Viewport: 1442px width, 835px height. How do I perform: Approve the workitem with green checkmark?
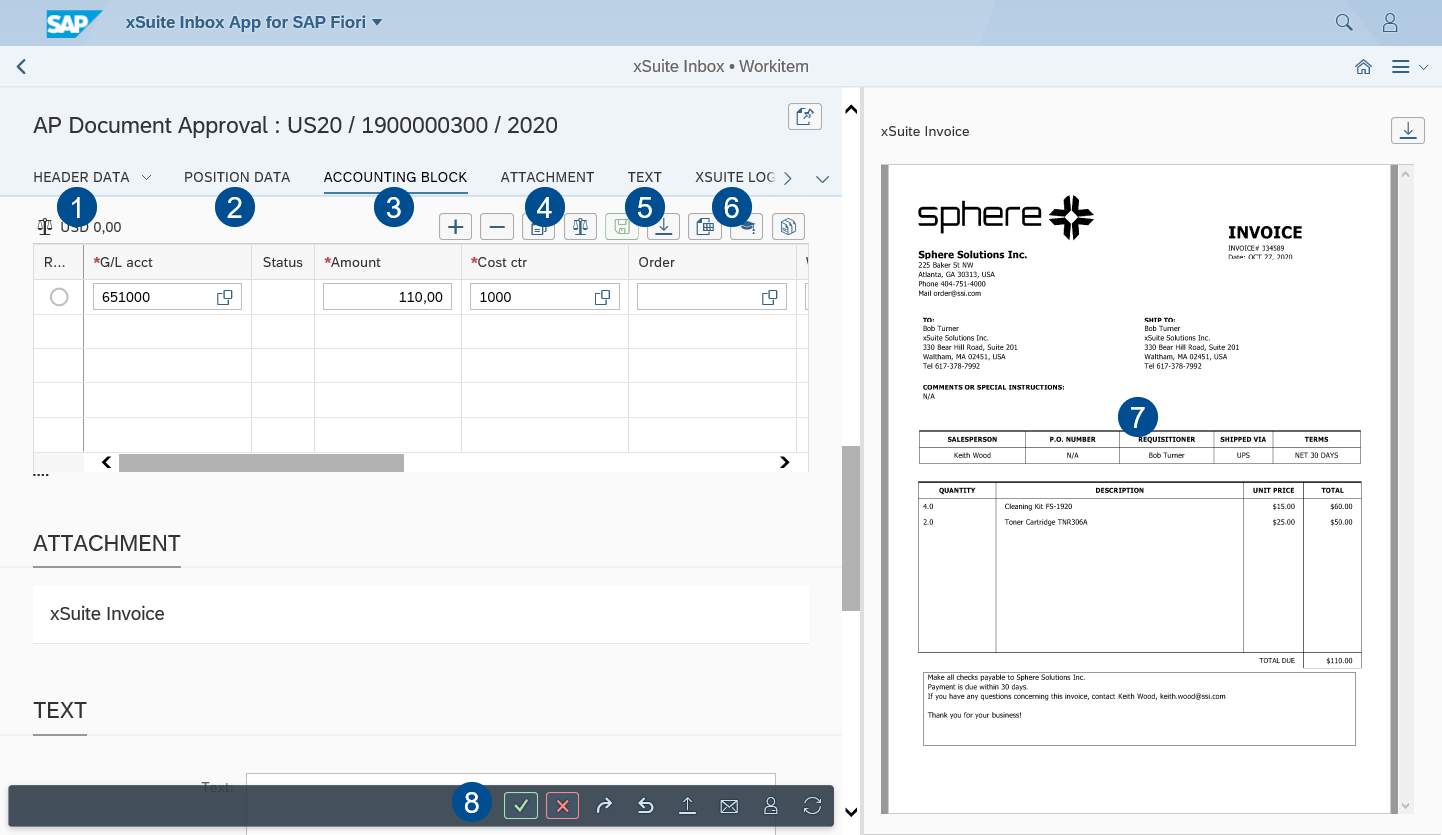point(520,805)
